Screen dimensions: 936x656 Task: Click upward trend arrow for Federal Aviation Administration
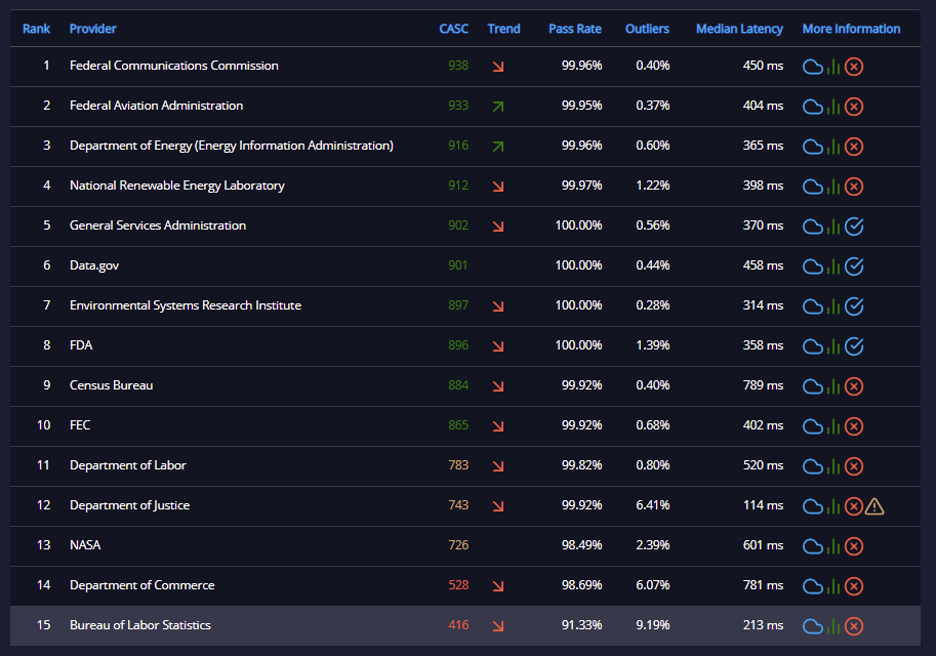click(498, 107)
